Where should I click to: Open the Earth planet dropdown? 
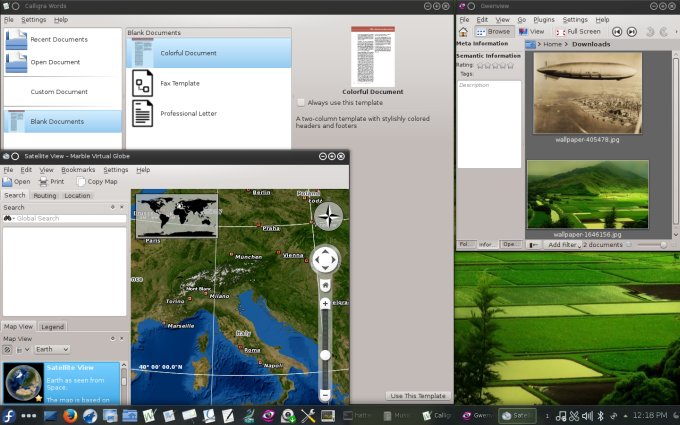tap(52, 349)
